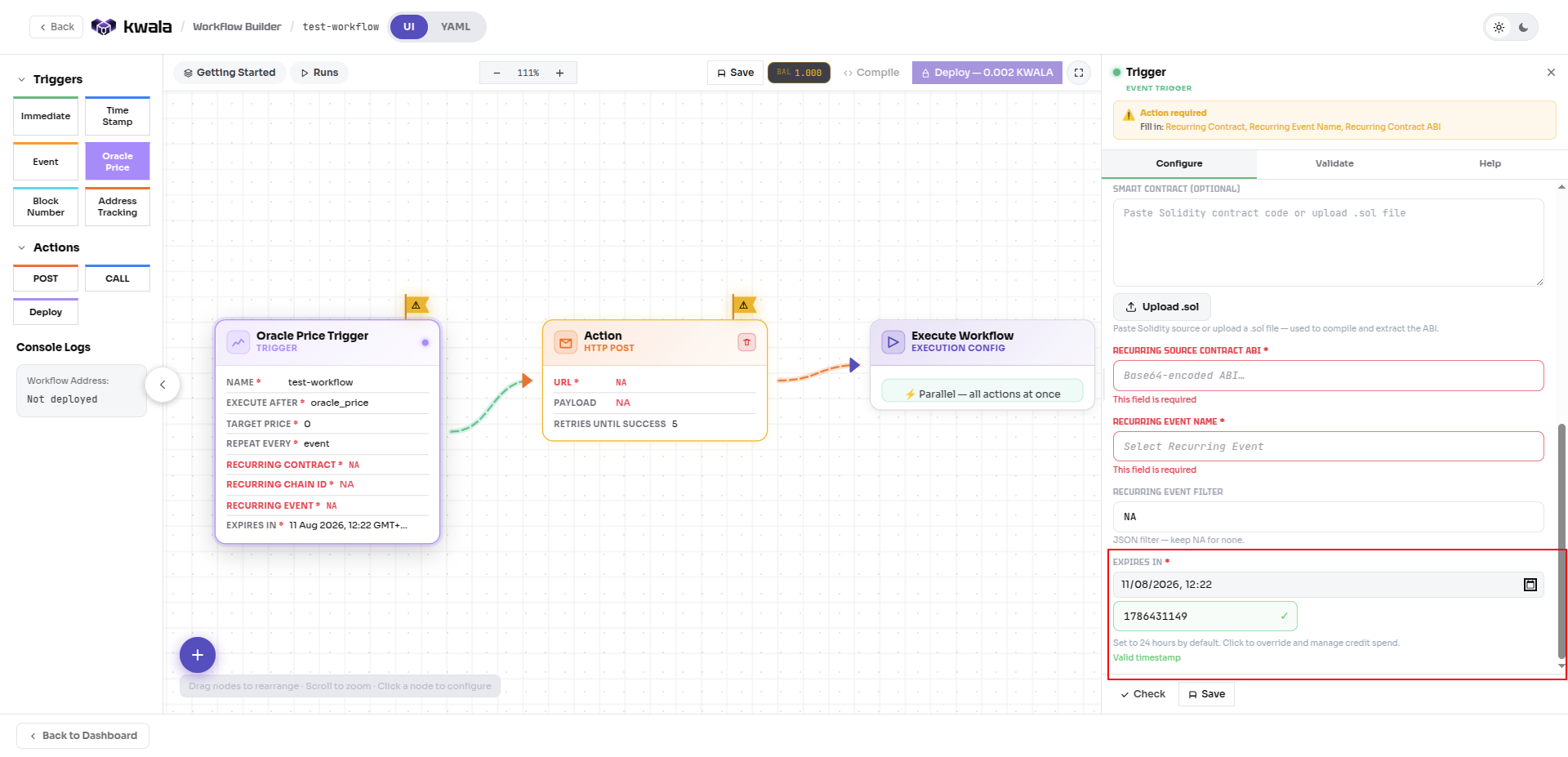
Task: Click the Target Price row in trigger node
Action: (x=327, y=424)
